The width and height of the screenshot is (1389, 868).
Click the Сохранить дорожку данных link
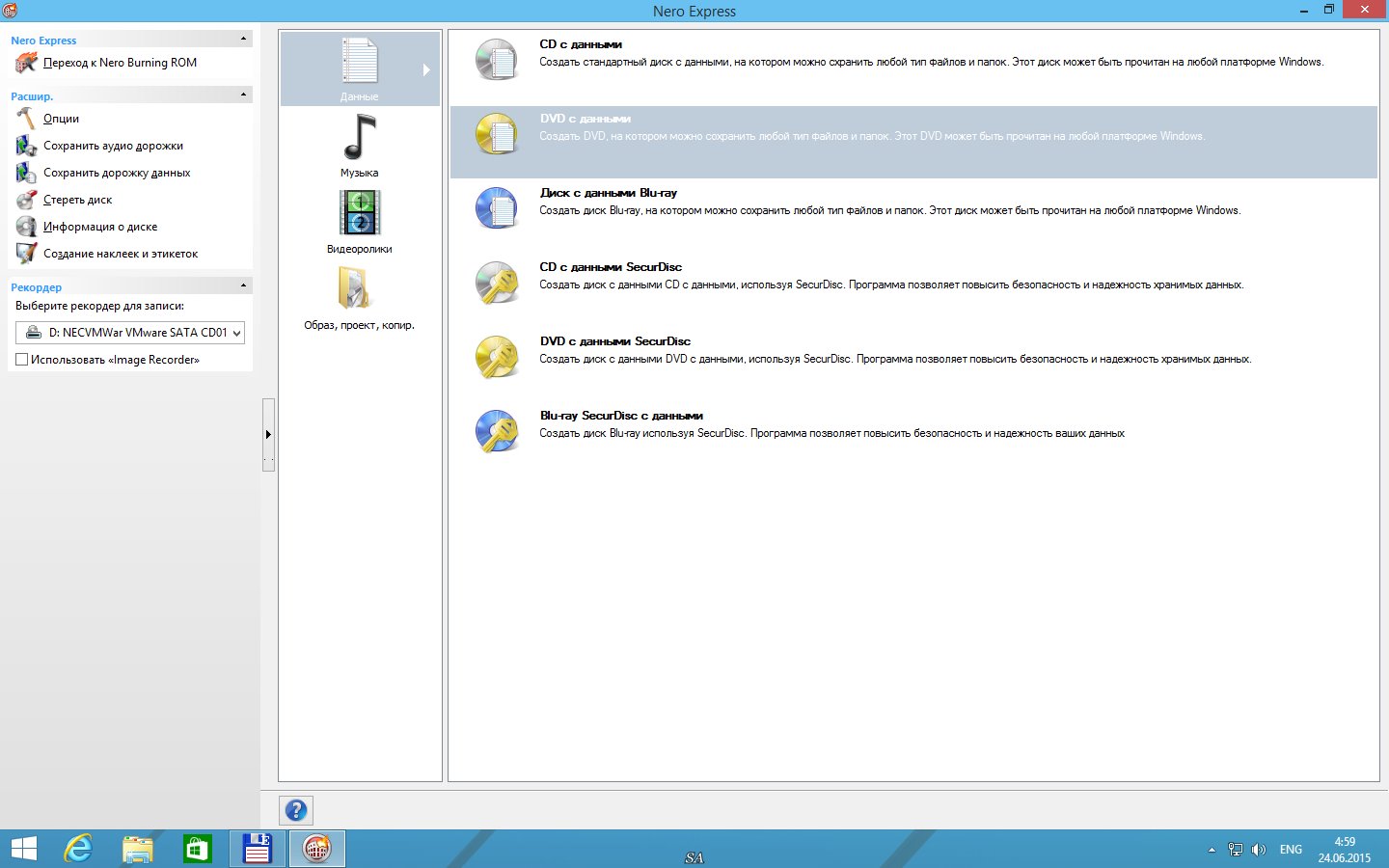[117, 173]
